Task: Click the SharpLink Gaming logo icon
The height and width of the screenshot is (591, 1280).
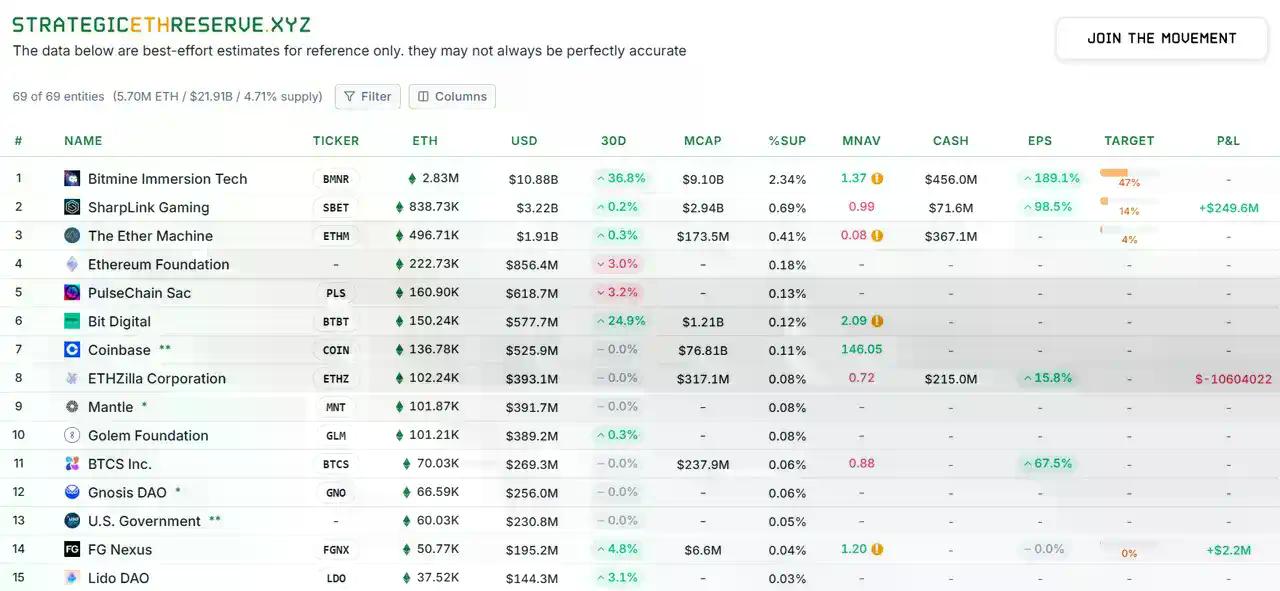Action: 72,207
